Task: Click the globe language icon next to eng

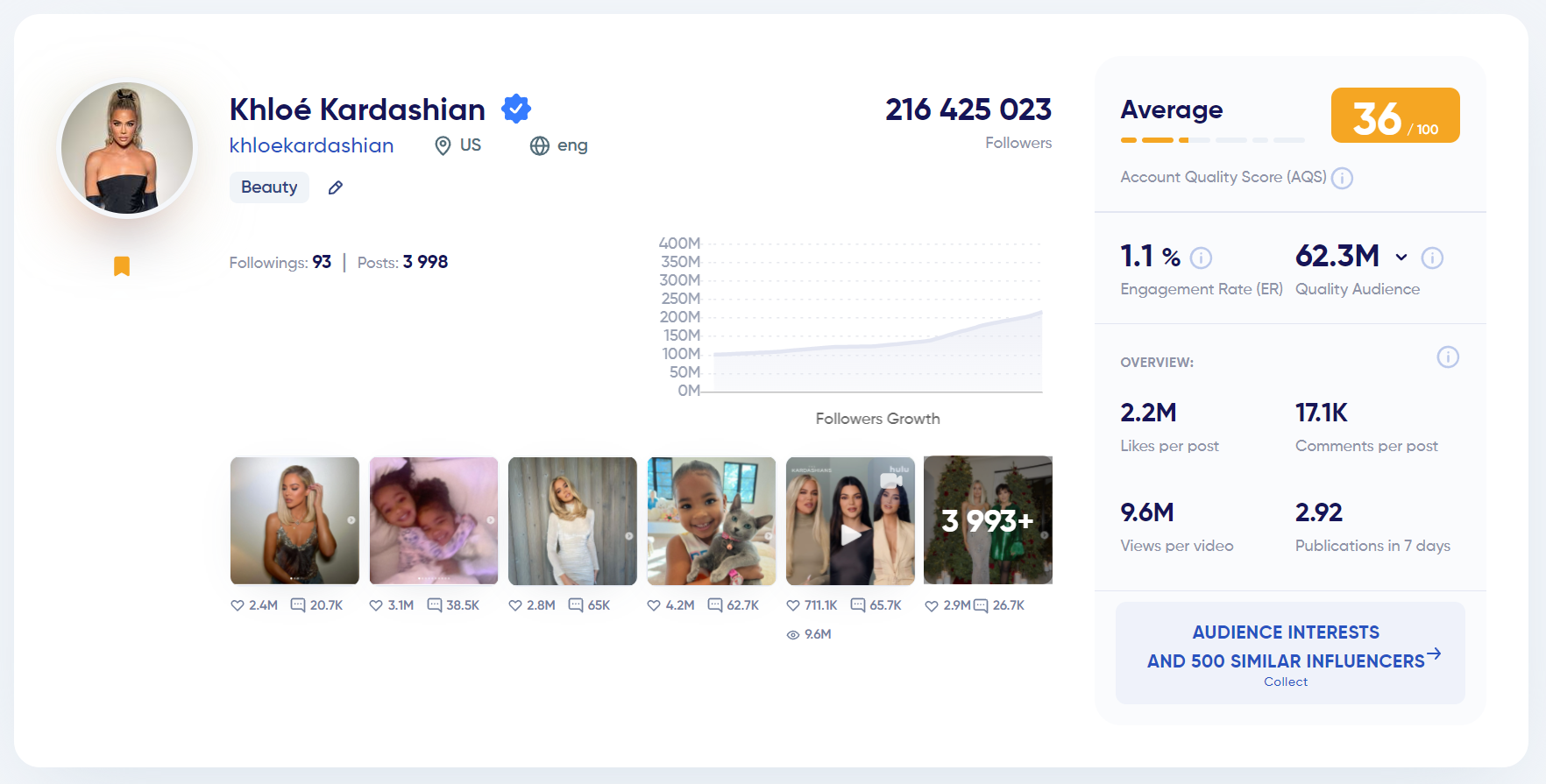Action: coord(540,145)
